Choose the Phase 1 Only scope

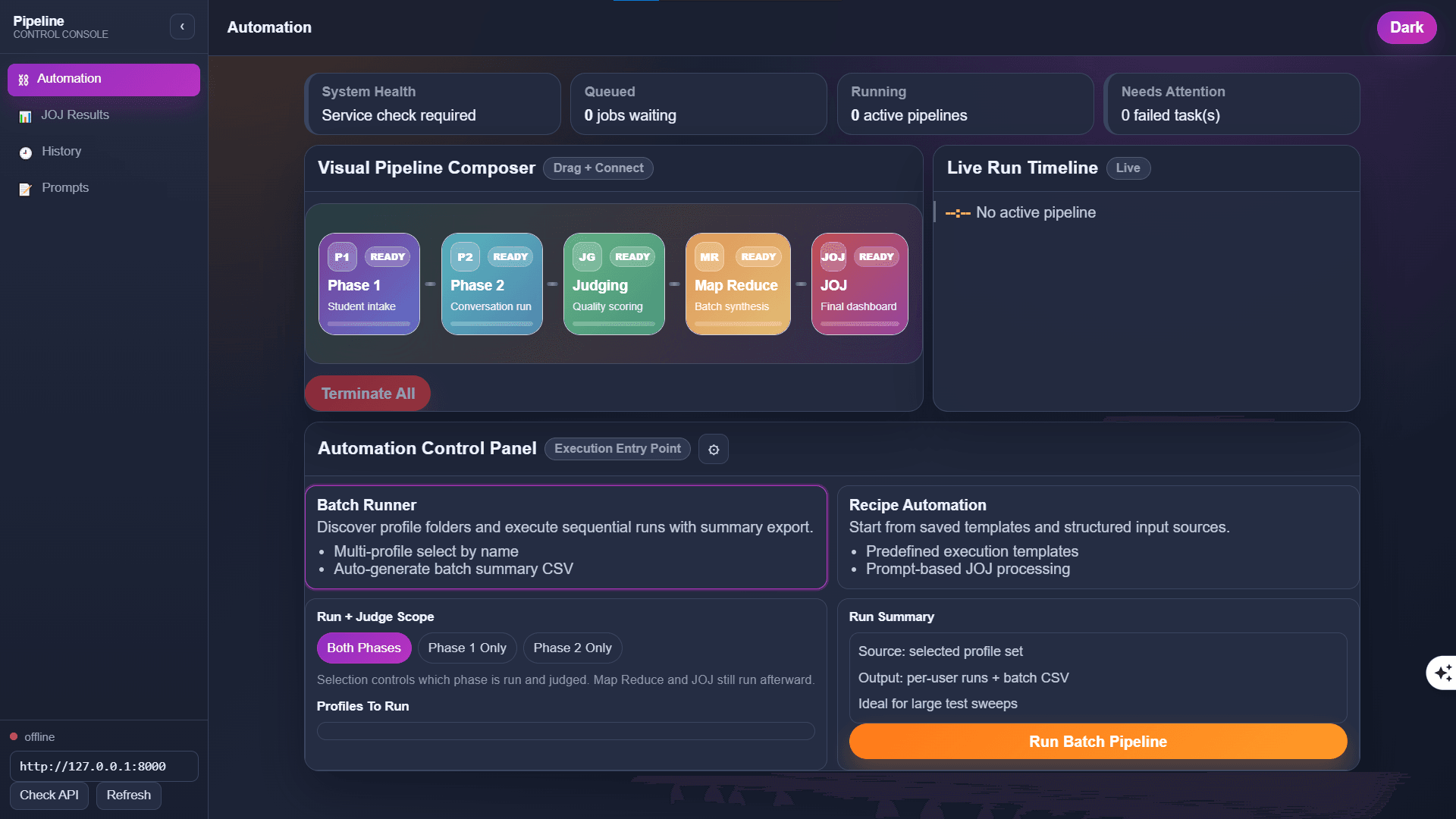[467, 648]
